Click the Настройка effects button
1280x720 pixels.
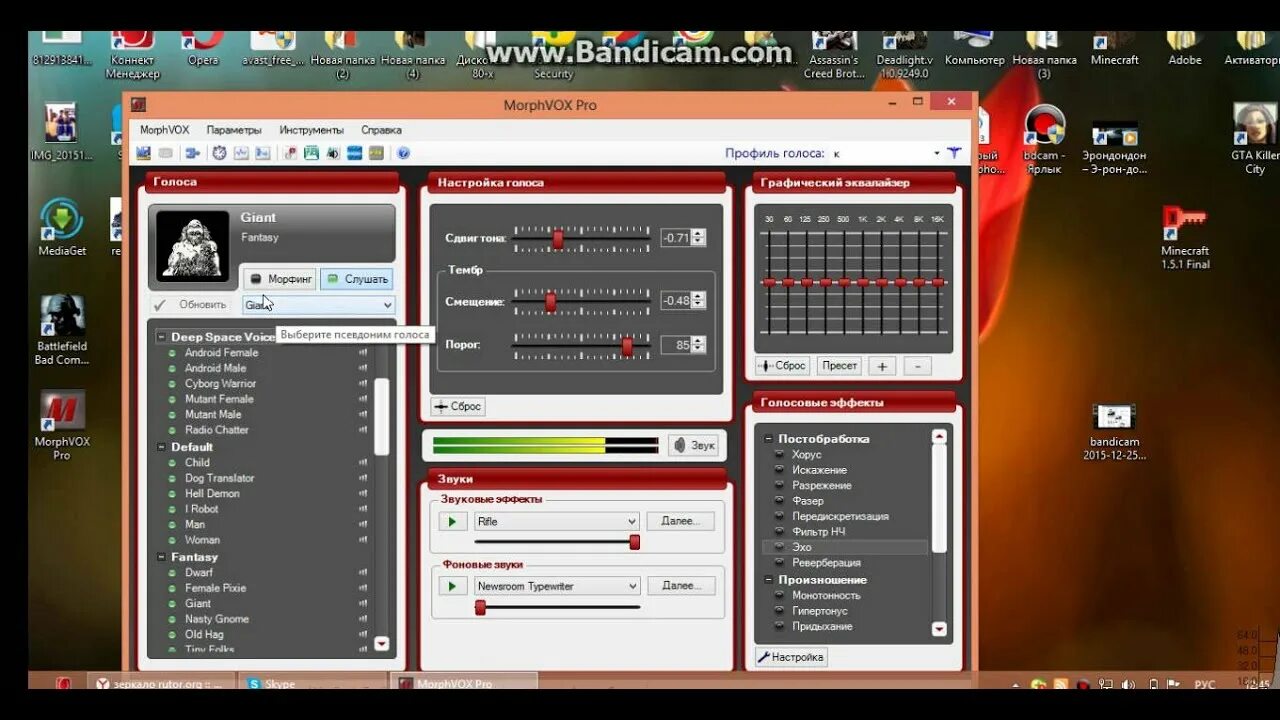click(791, 657)
